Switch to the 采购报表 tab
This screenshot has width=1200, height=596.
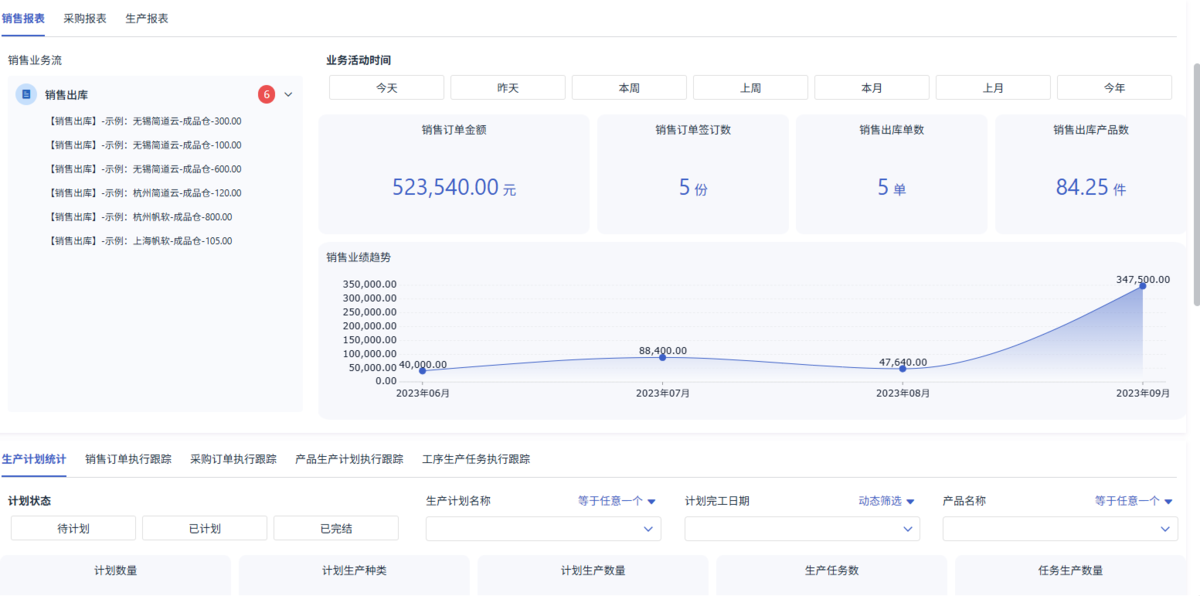click(85, 18)
